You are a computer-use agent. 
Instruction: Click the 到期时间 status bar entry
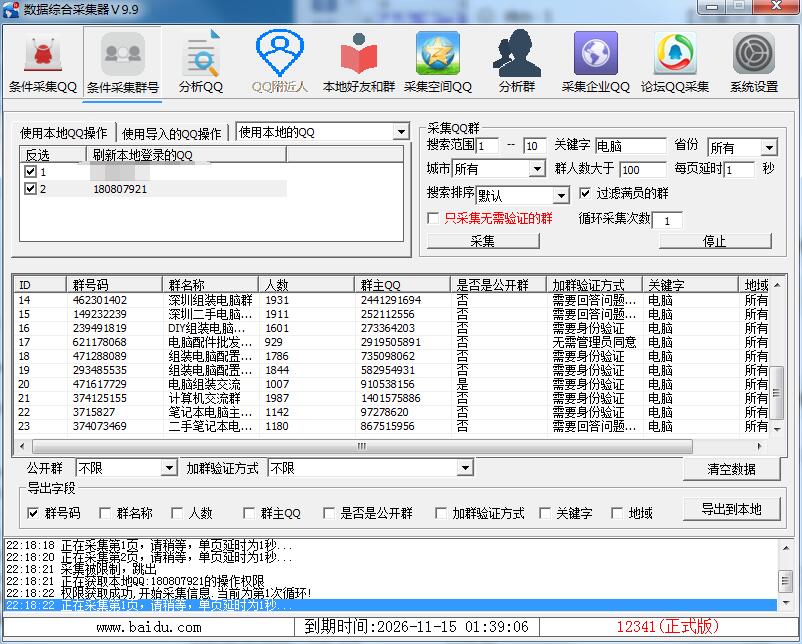coord(416,627)
